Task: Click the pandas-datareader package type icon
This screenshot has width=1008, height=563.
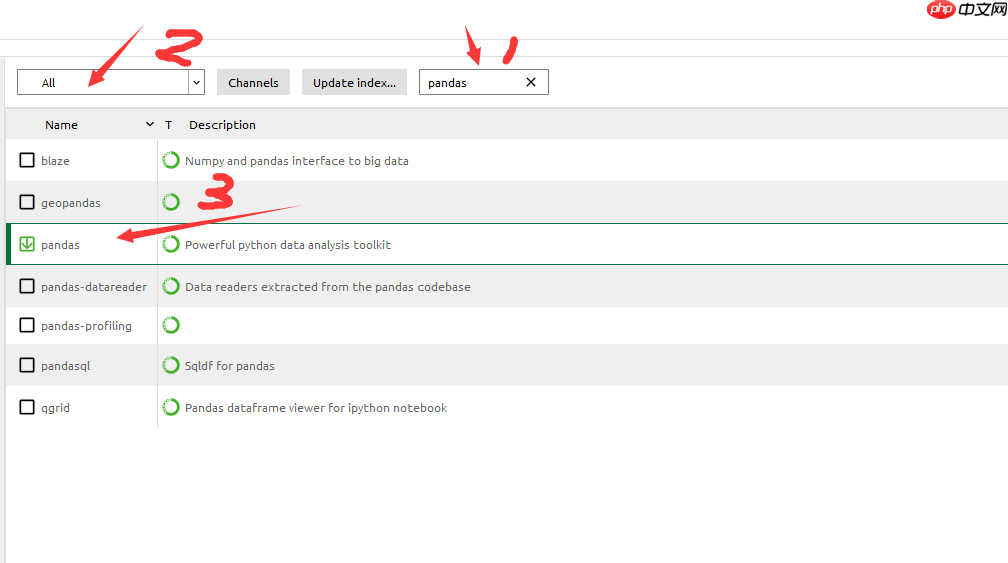Action: click(x=171, y=286)
